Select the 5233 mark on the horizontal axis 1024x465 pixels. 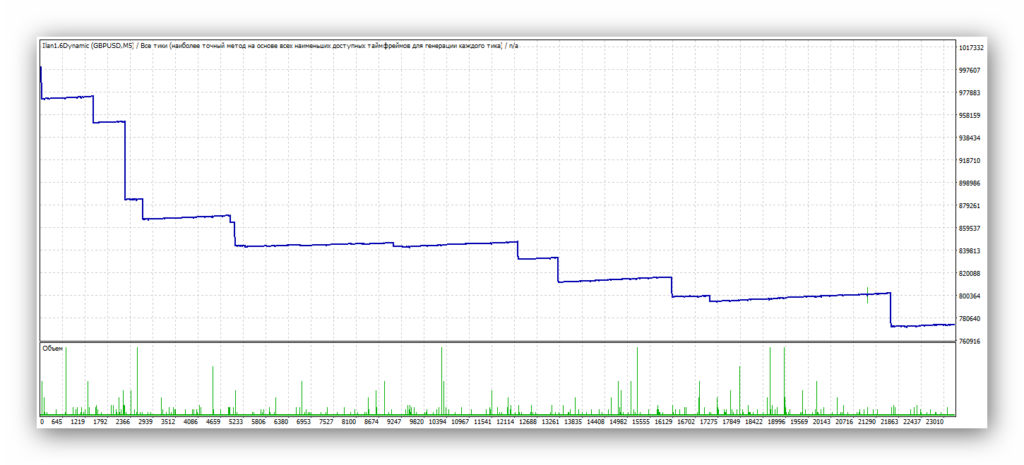point(236,422)
